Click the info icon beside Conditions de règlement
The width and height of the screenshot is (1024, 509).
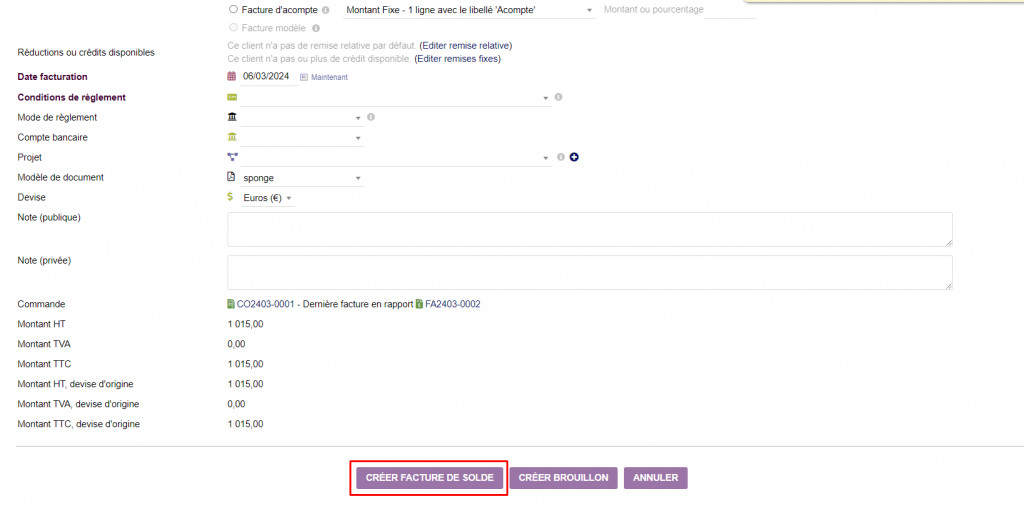pyautogui.click(x=559, y=97)
